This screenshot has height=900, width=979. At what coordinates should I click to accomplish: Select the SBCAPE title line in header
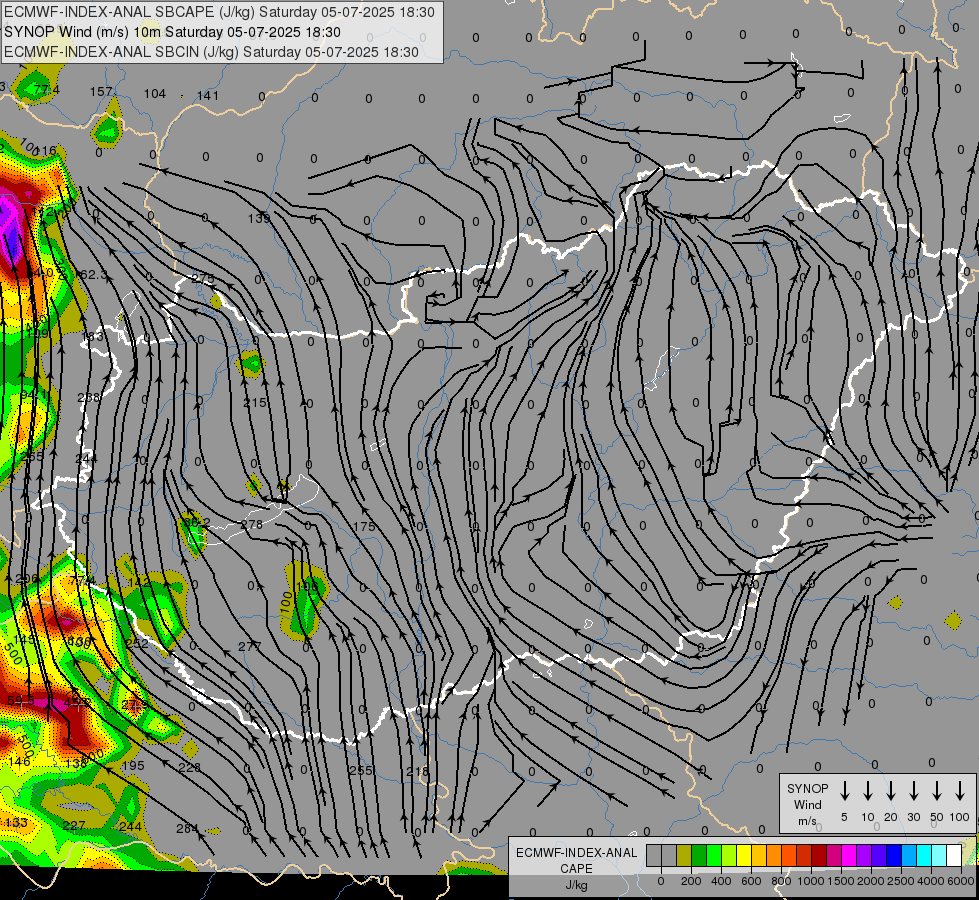(x=219, y=12)
